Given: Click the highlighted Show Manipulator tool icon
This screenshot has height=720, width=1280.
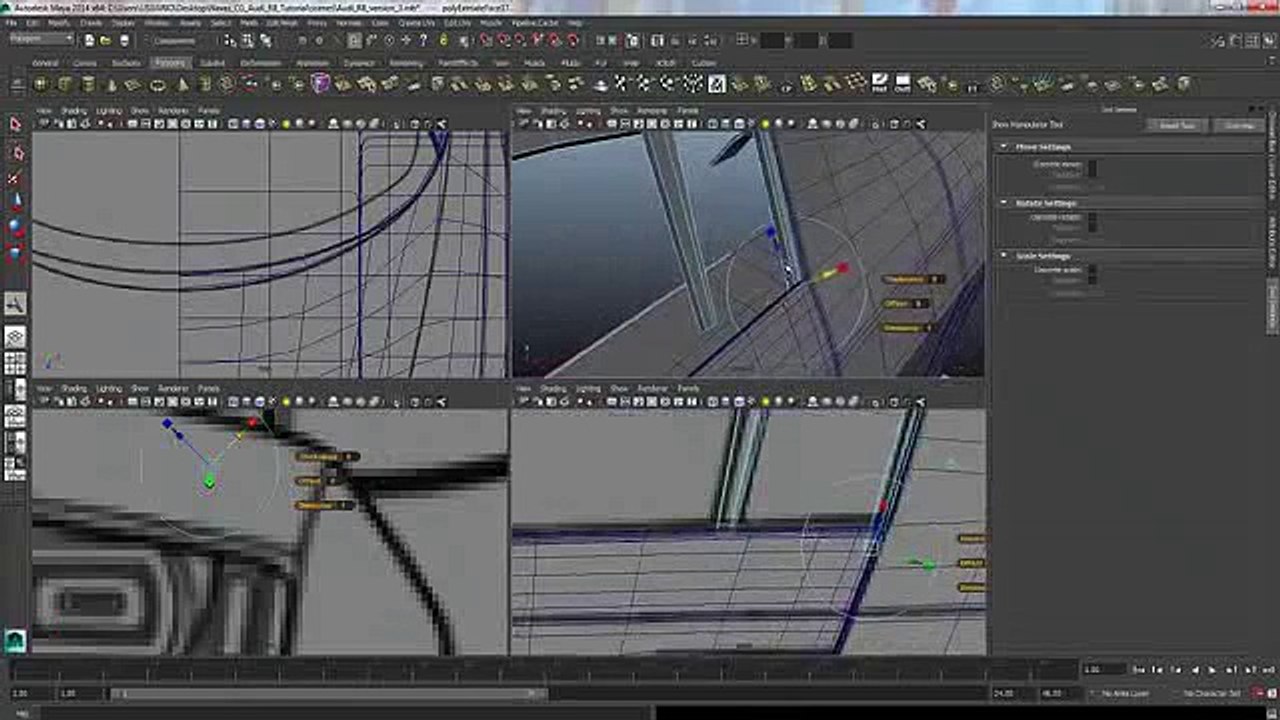Looking at the screenshot, I should click(x=16, y=304).
